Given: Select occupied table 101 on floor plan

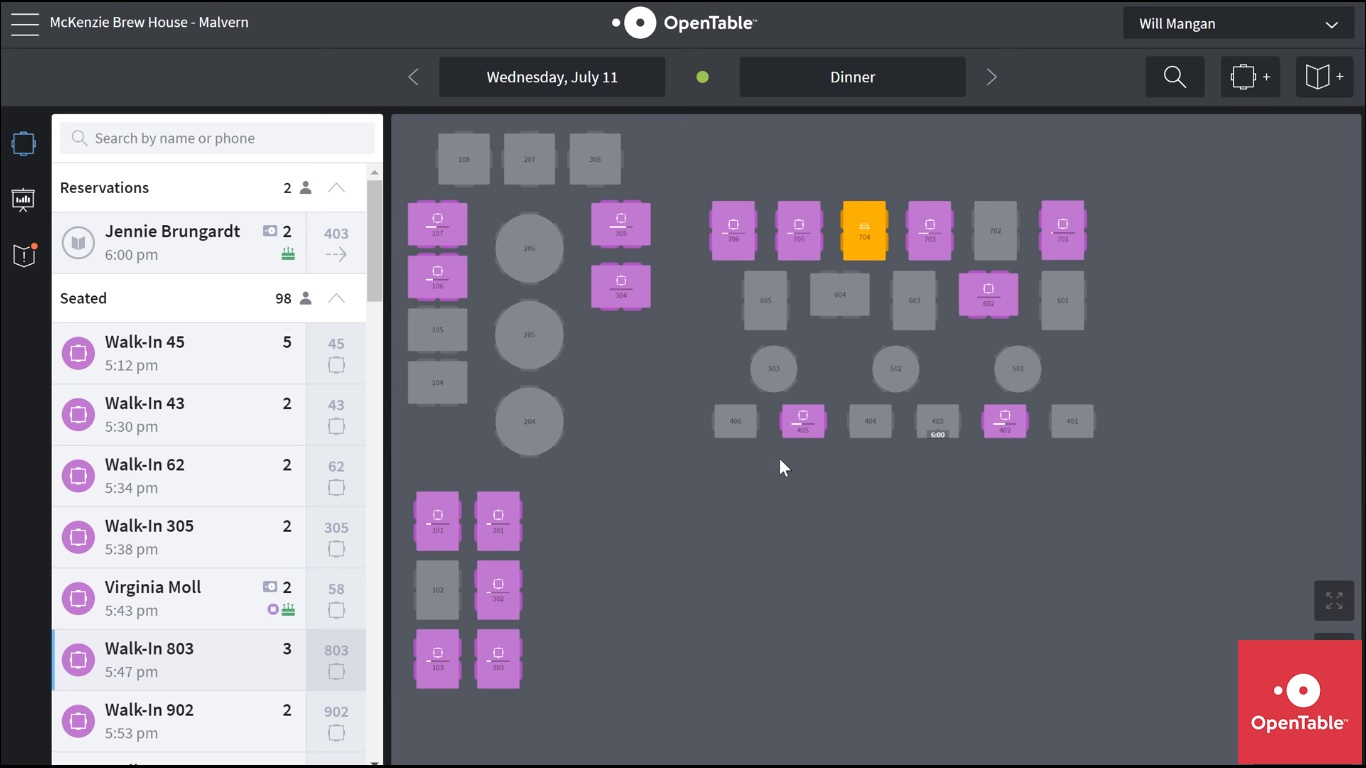Looking at the screenshot, I should (438, 521).
